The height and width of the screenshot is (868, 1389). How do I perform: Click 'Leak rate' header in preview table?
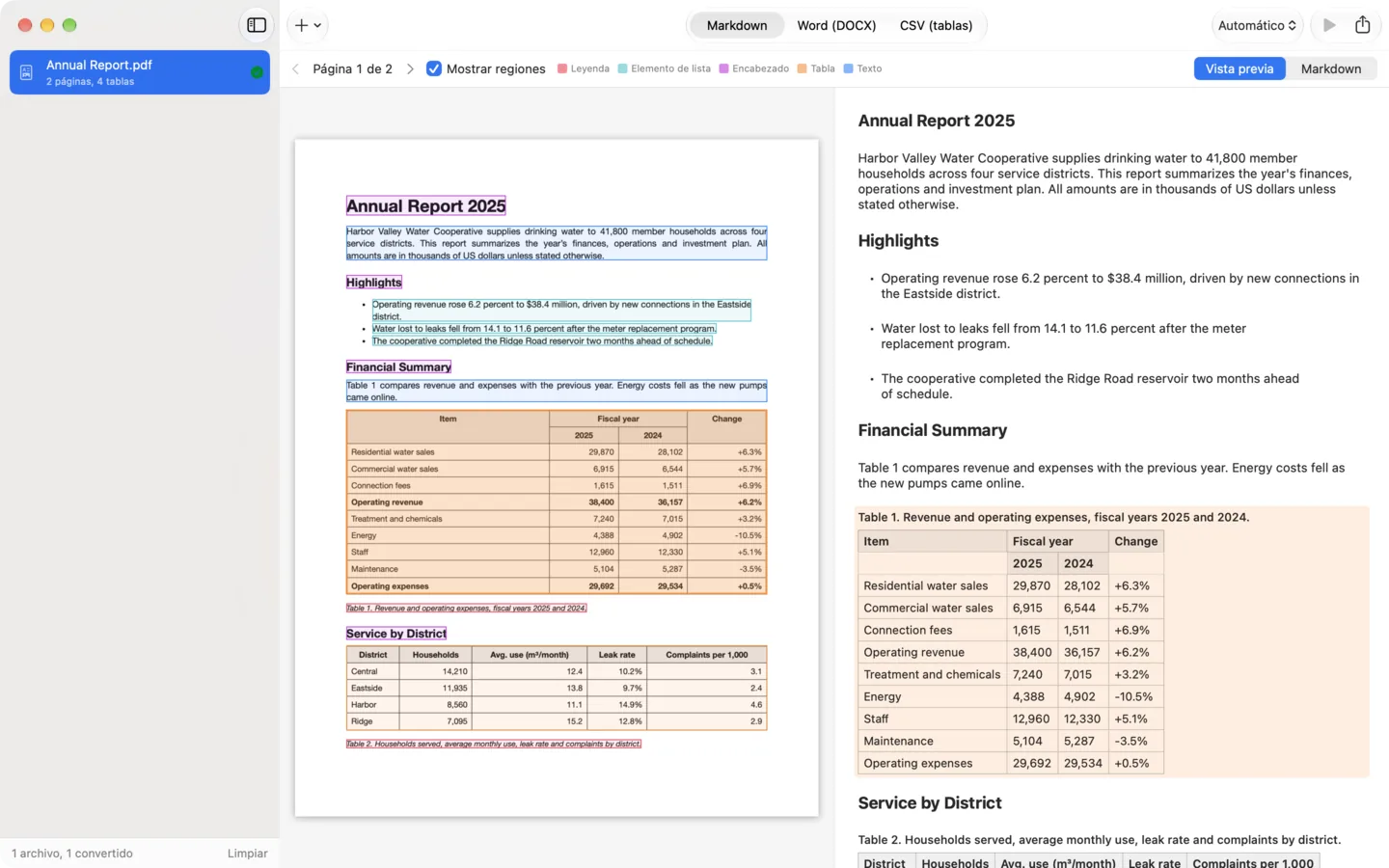pyautogui.click(x=1154, y=862)
